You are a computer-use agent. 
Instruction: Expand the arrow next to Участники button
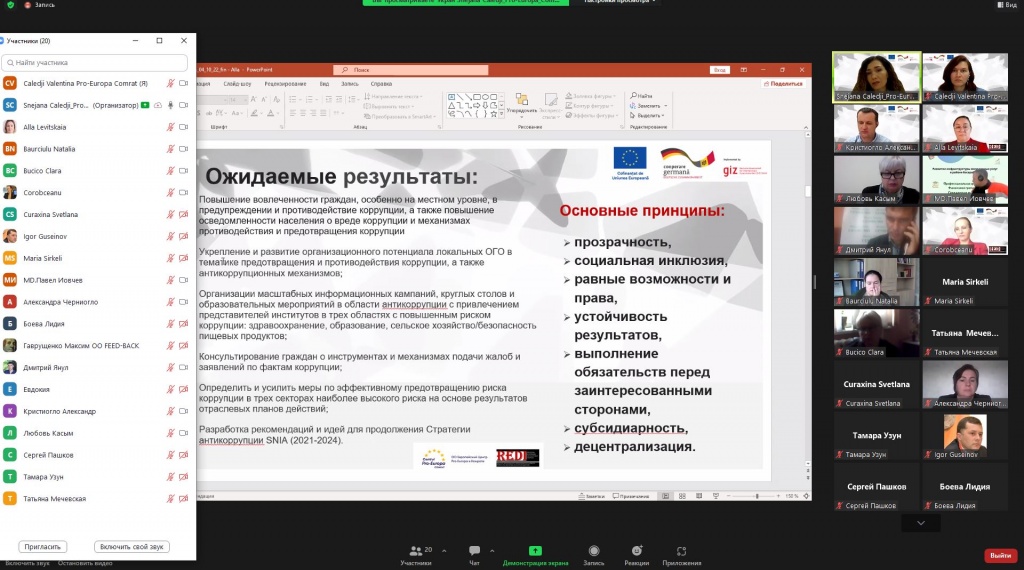(x=444, y=550)
